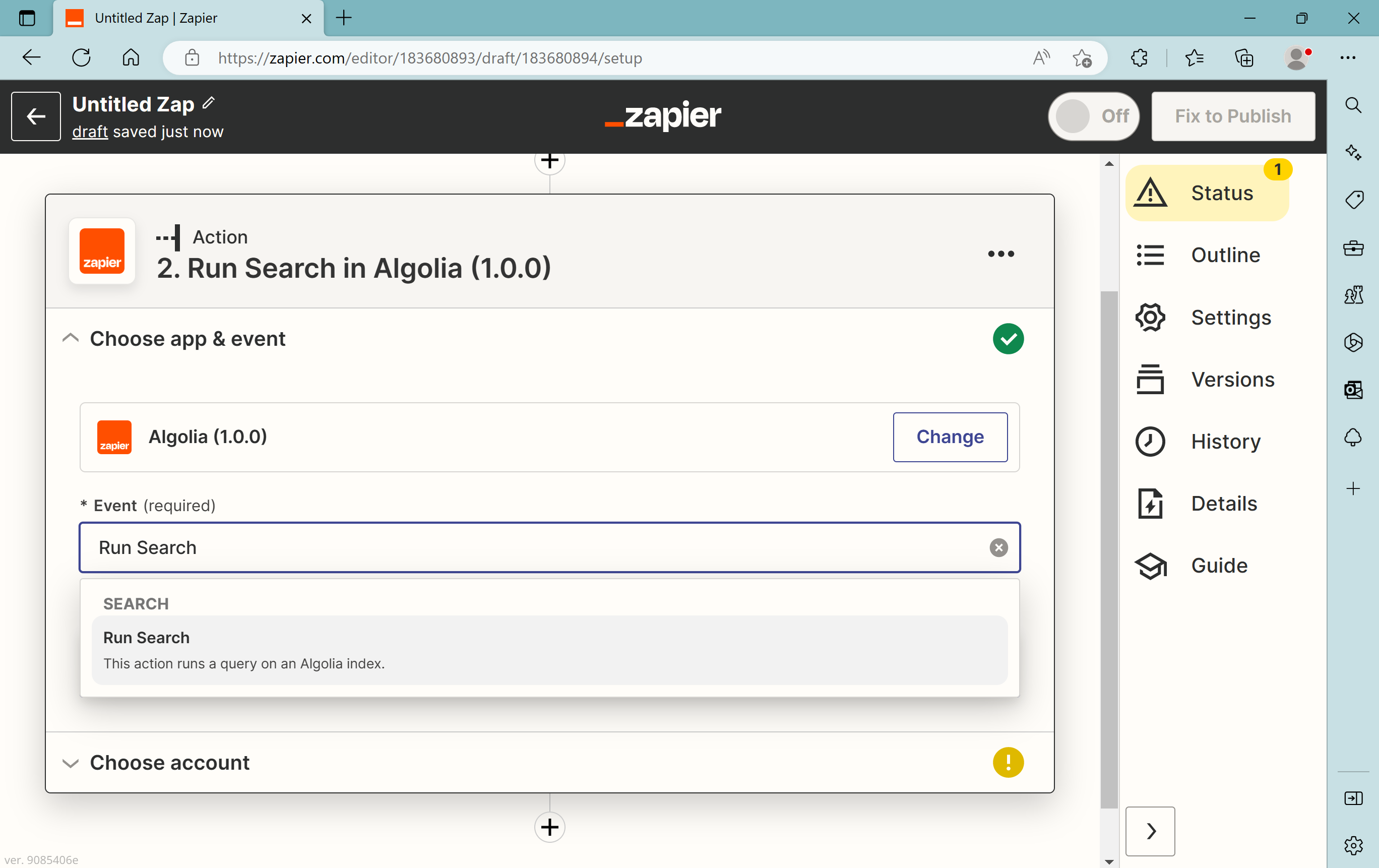The width and height of the screenshot is (1379, 868).
Task: Add this page to favorites
Action: point(1081,58)
